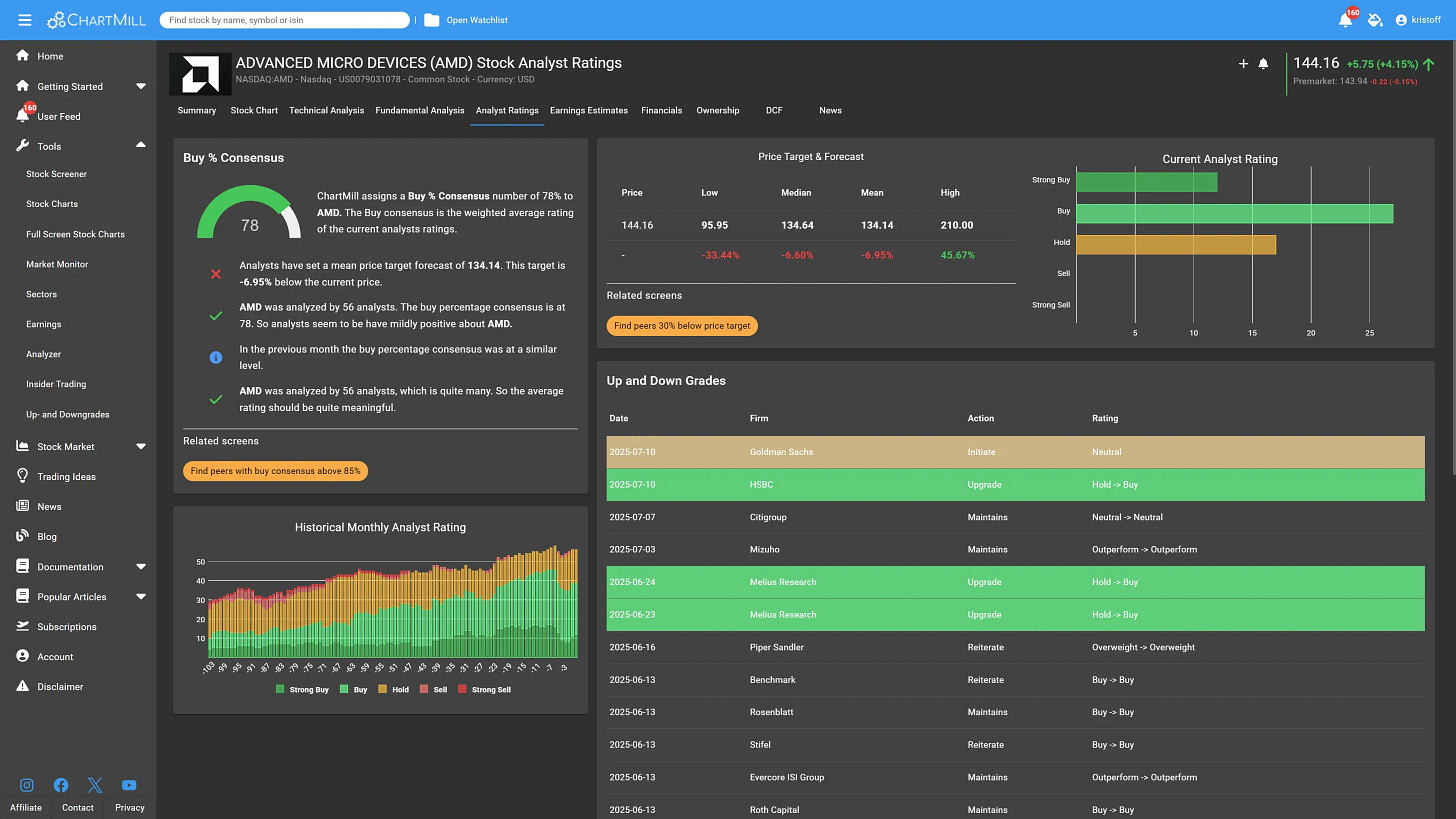Switch to the Stock Chart tab
This screenshot has width=1456, height=819.
(254, 110)
